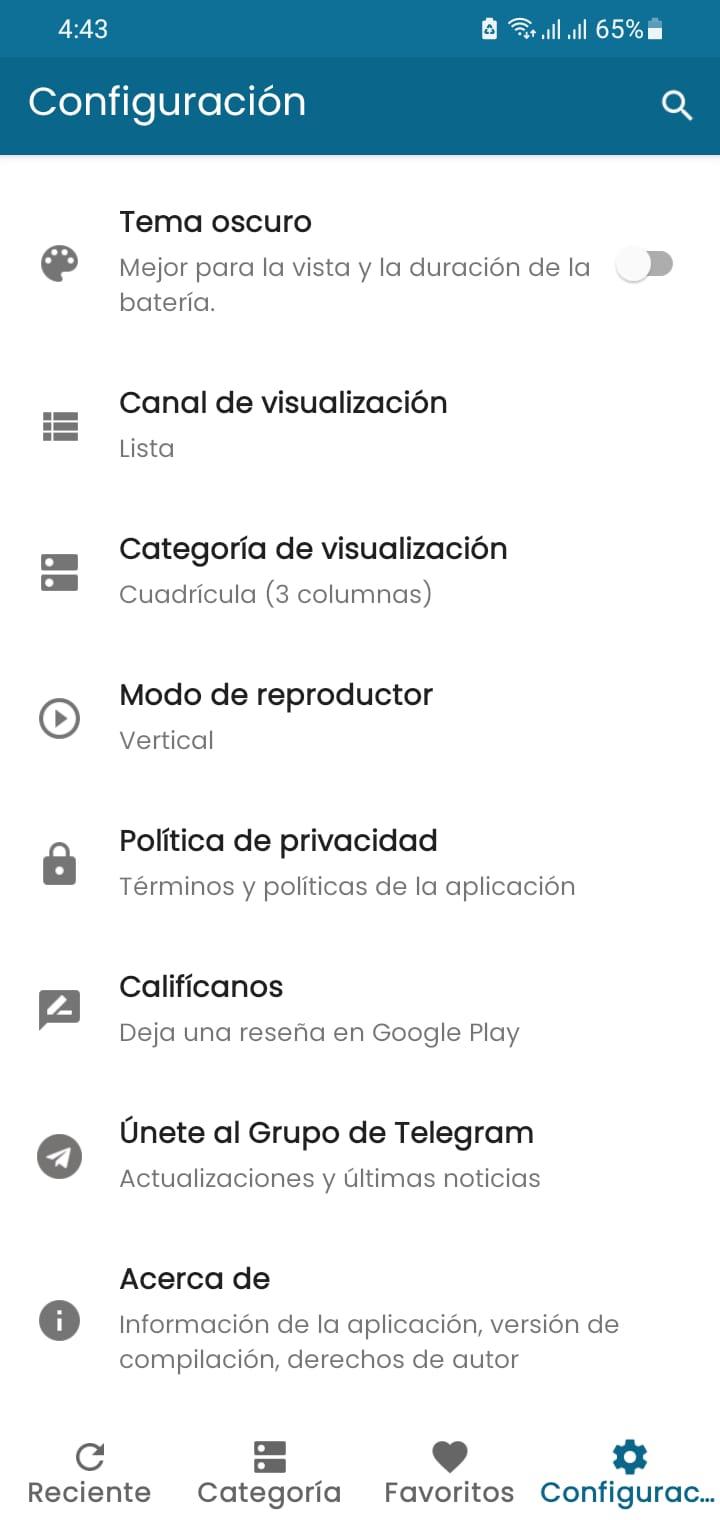The width and height of the screenshot is (720, 1520).
Task: Tap the grid icon for Categoría de visualización
Action: (59, 572)
